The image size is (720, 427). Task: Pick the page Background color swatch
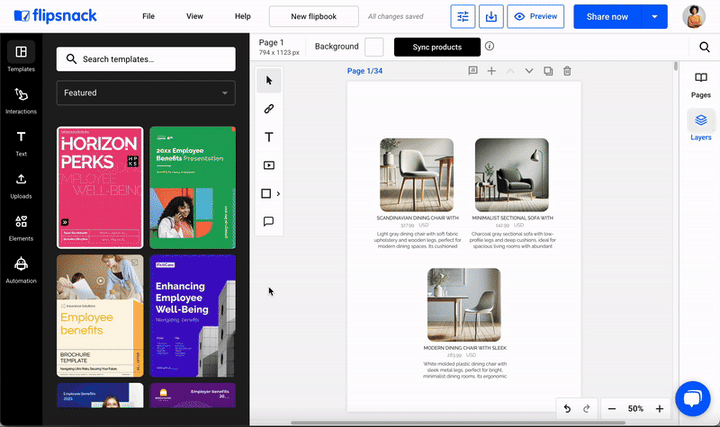pos(374,47)
